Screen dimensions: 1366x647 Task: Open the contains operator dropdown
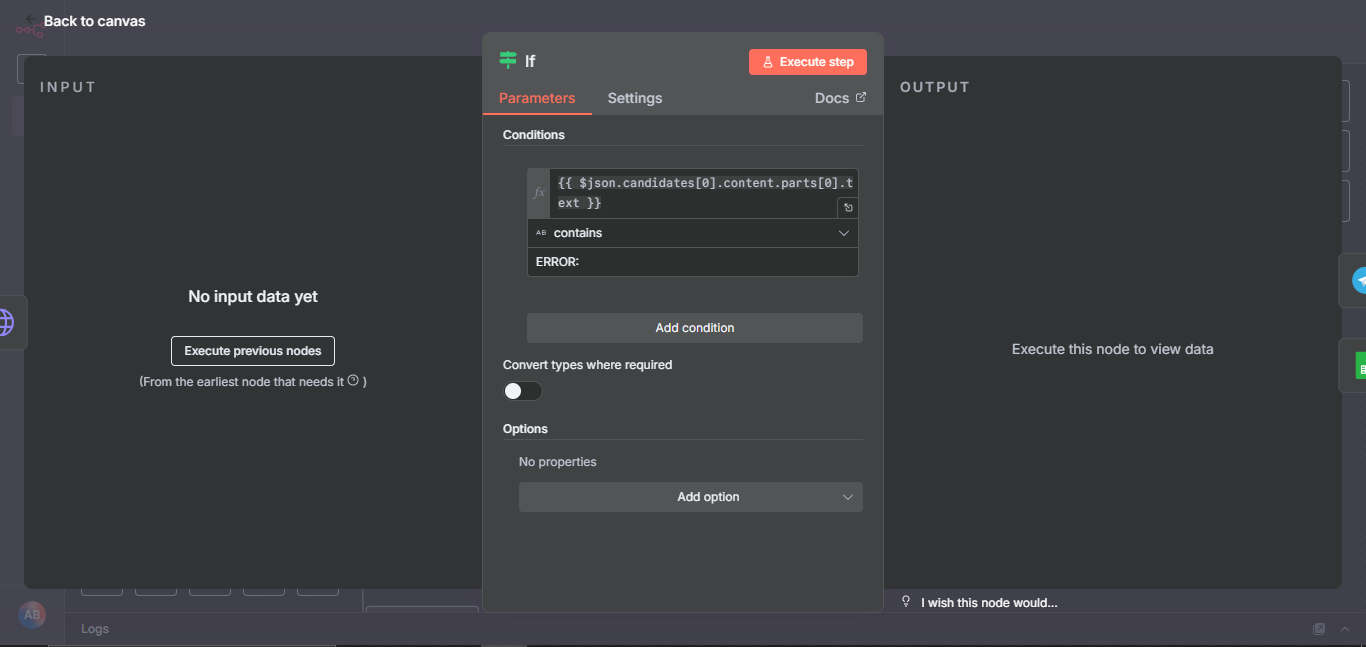click(693, 233)
